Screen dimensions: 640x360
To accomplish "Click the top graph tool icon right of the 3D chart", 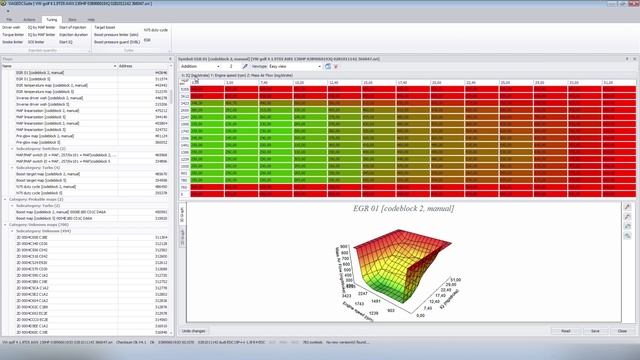I will [627, 207].
